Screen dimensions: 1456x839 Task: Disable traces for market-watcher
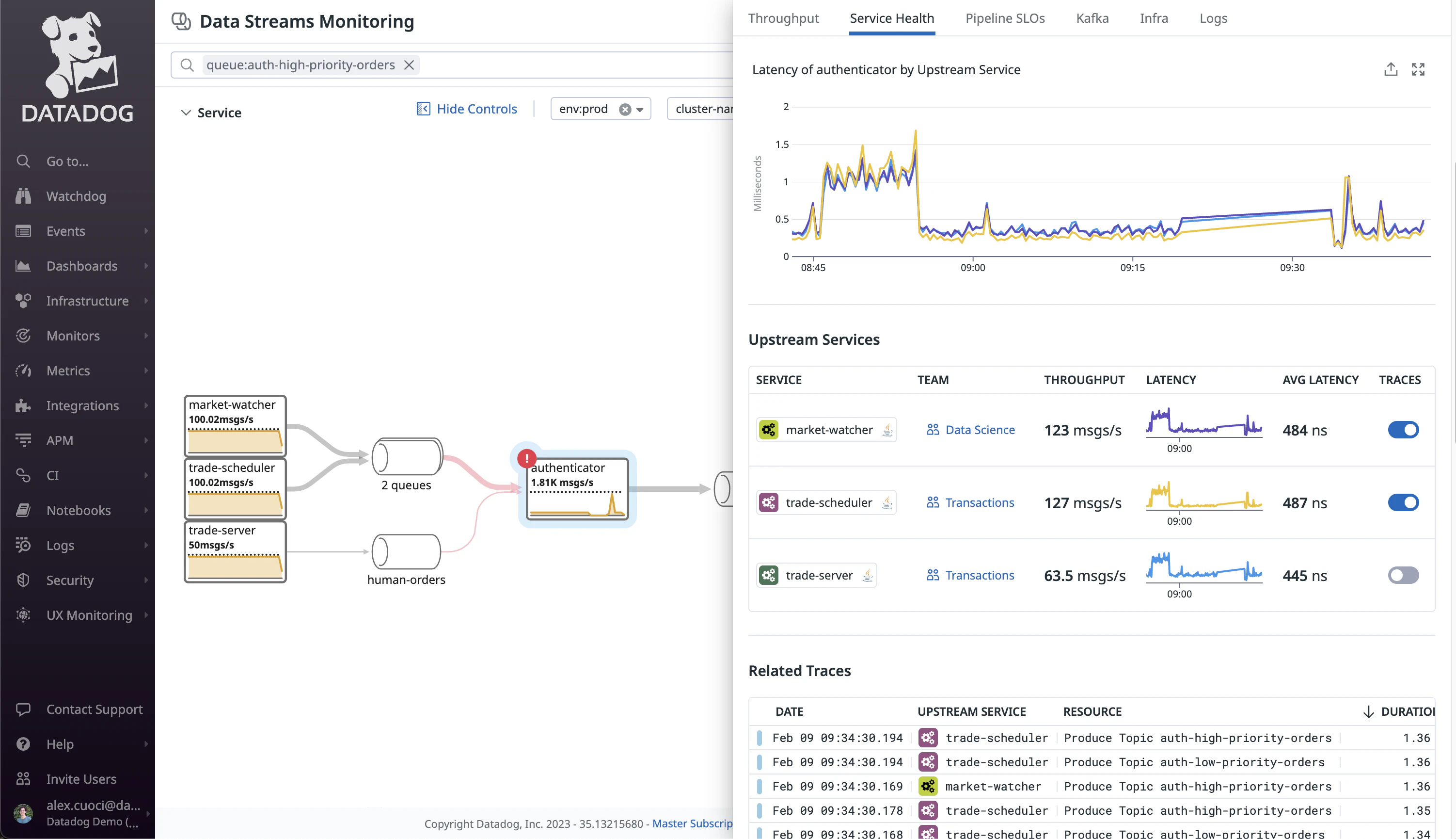click(x=1403, y=429)
